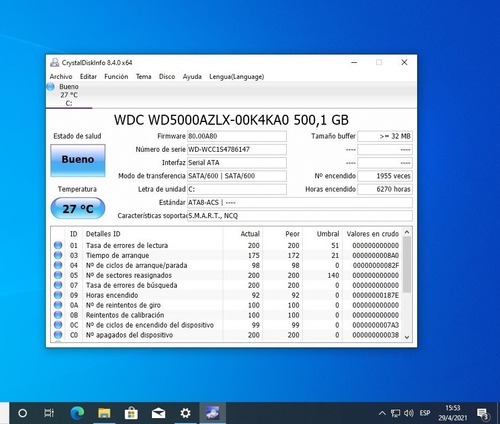This screenshot has width=500, height=424.
Task: Click the Valores en crudo column header
Action: point(372,234)
